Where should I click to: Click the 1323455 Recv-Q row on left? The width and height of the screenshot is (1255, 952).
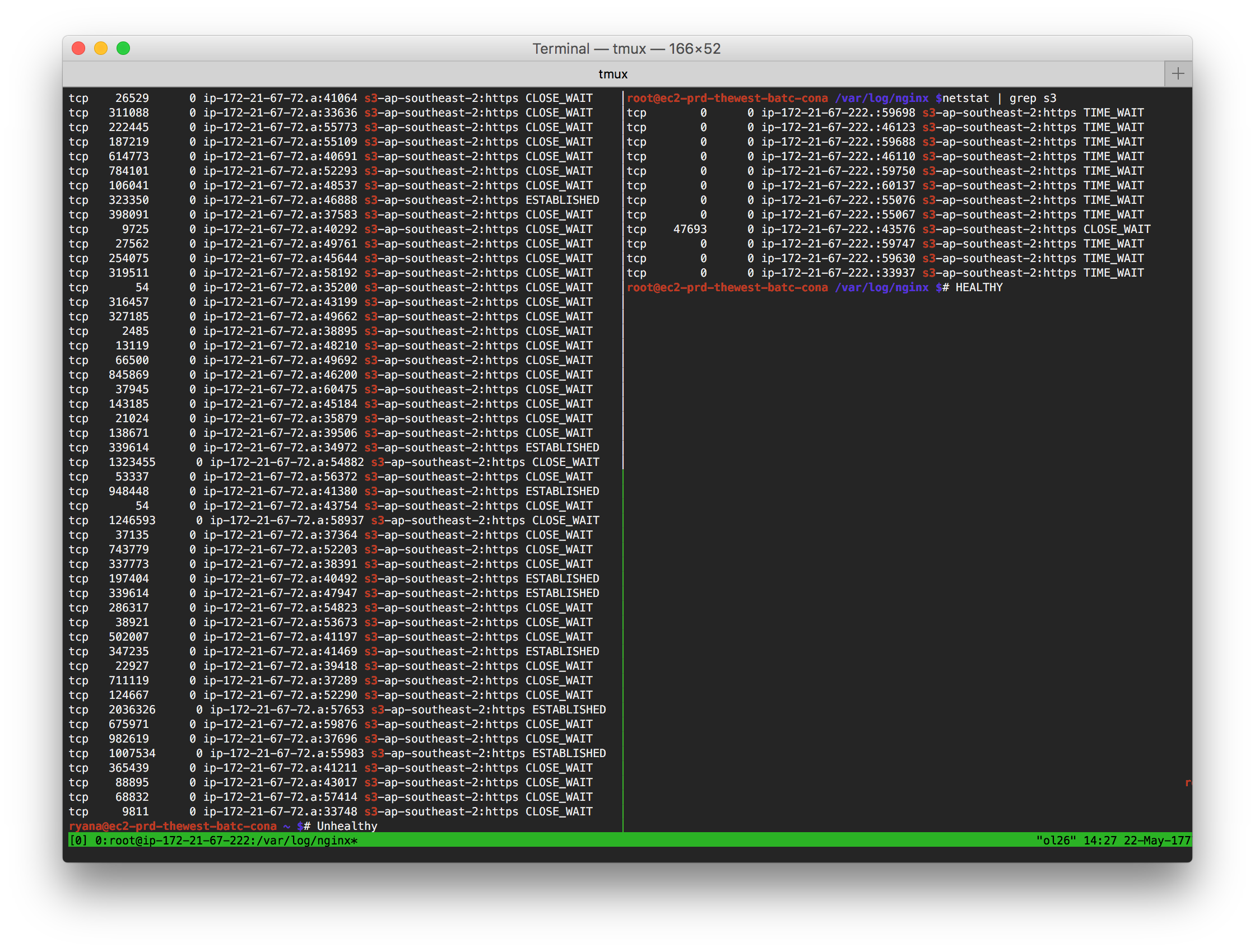[132, 462]
